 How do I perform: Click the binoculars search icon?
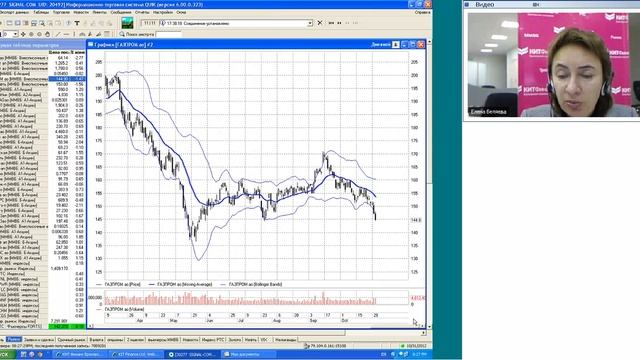tap(122, 34)
